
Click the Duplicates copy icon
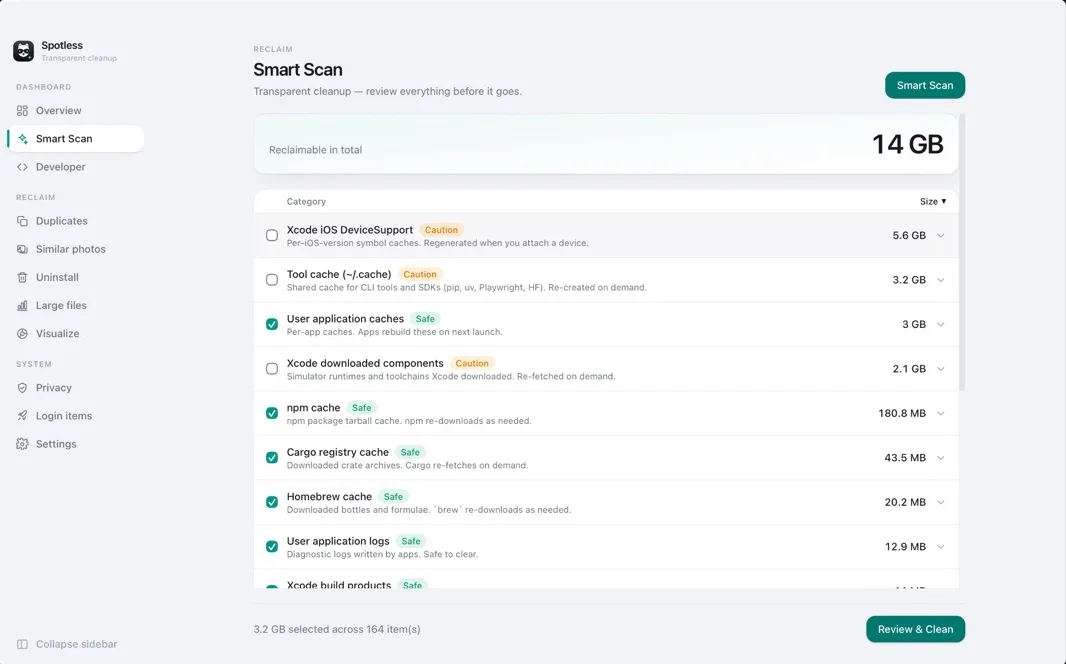(22, 222)
